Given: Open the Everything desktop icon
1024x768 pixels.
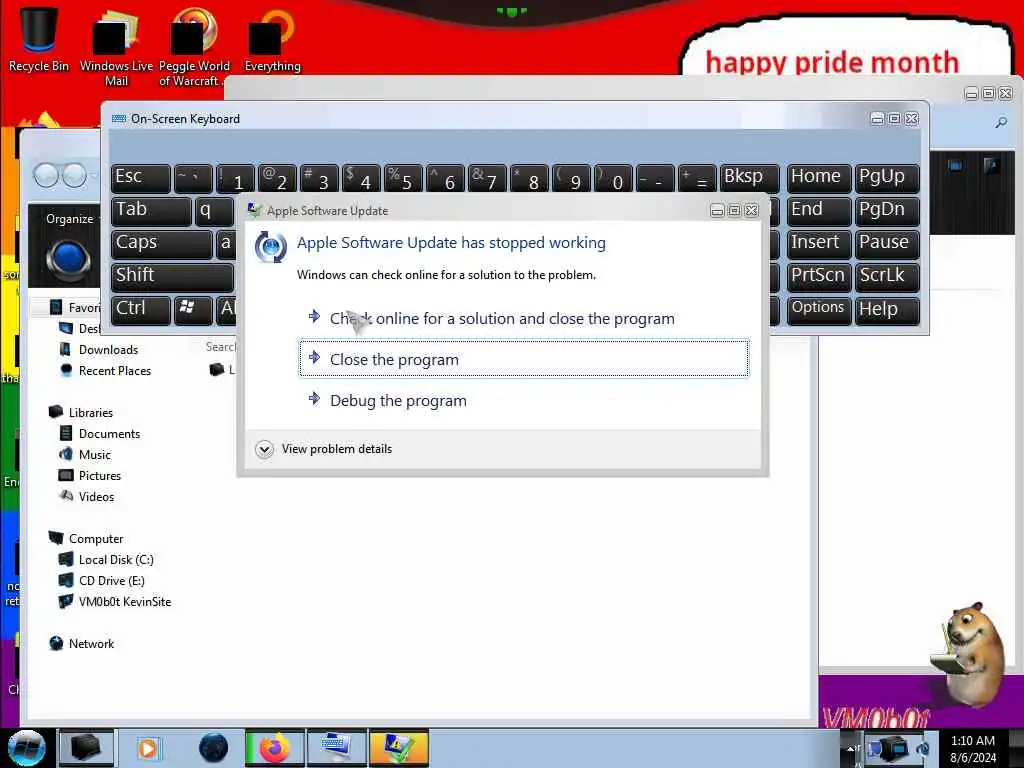Looking at the screenshot, I should point(272,39).
